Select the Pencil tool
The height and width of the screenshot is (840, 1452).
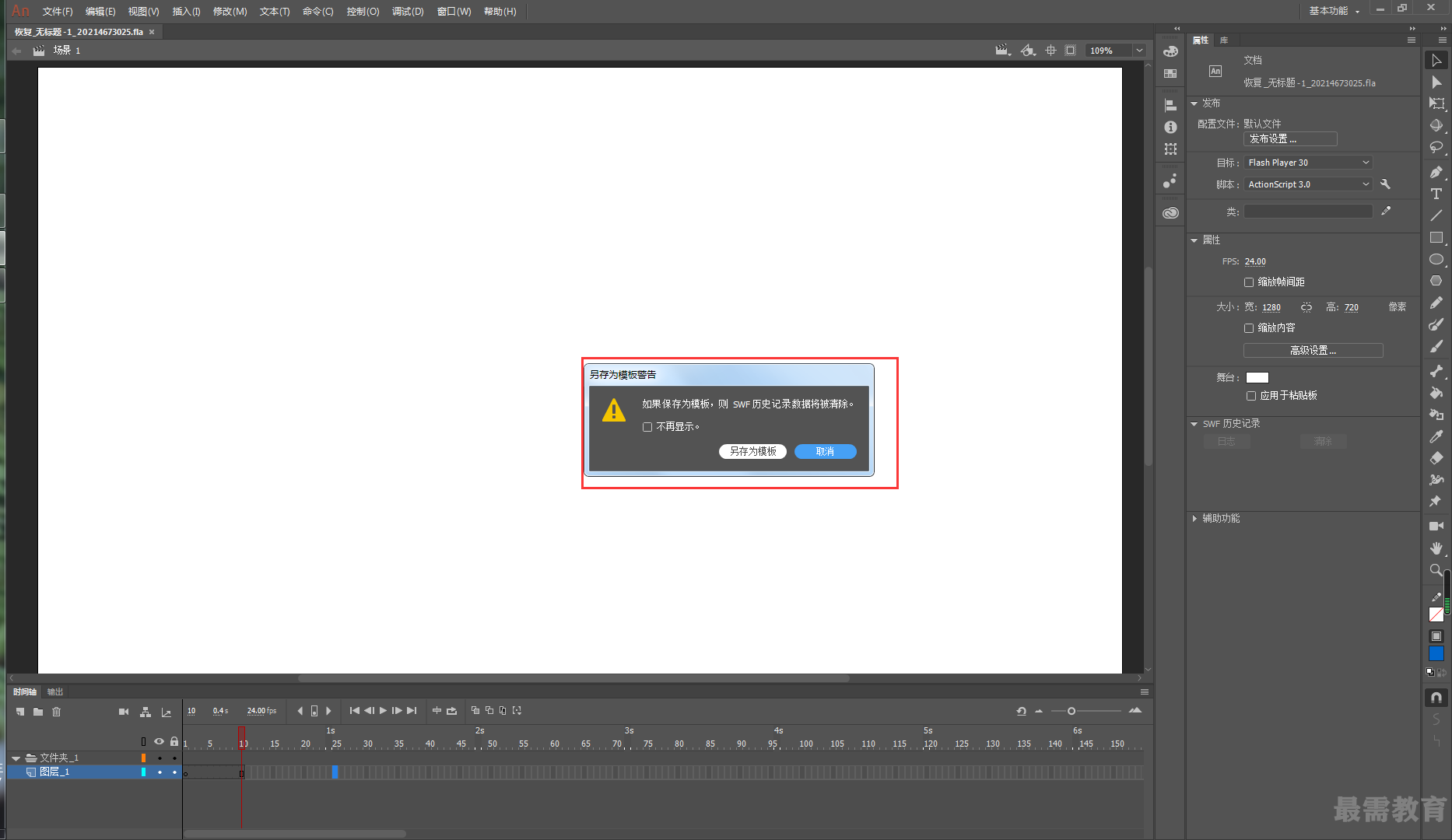1436,303
